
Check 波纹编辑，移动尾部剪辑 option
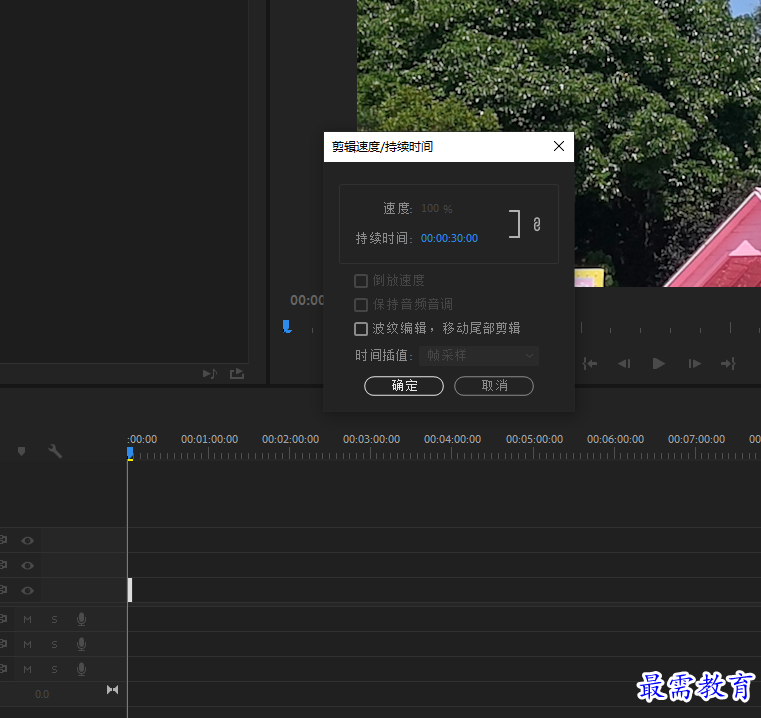pyautogui.click(x=361, y=329)
